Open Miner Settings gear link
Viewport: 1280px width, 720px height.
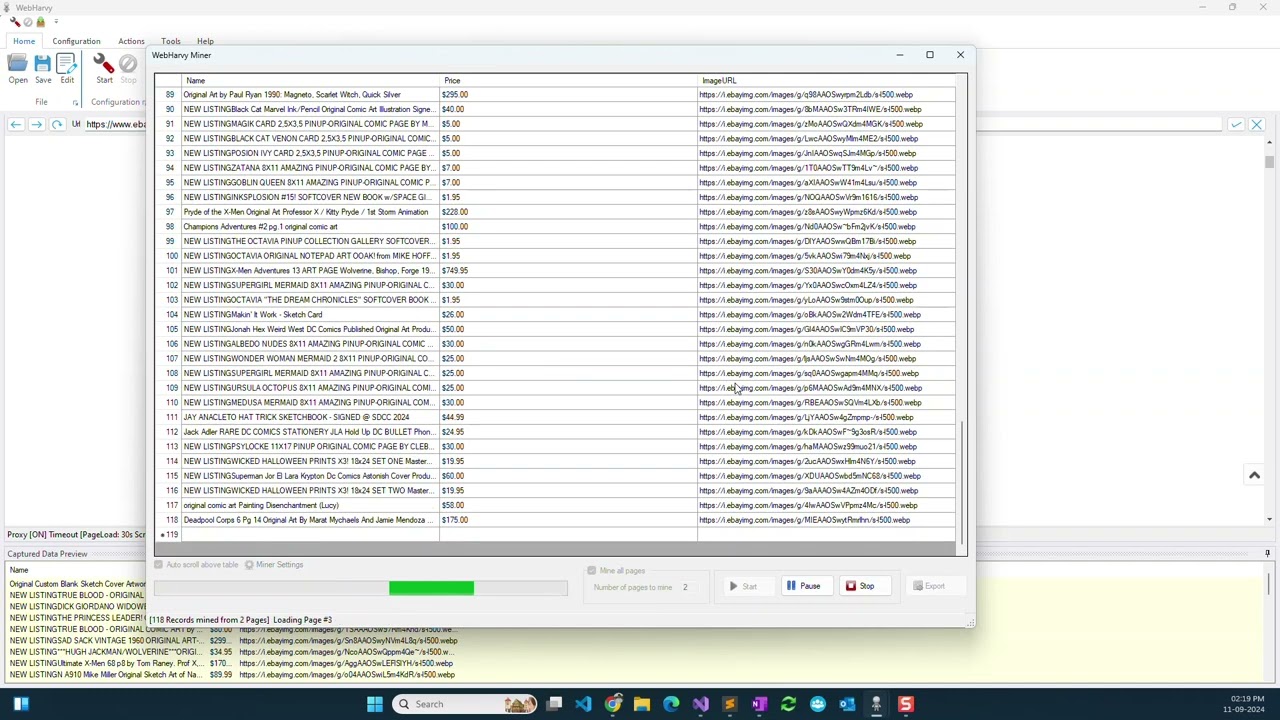pos(274,565)
